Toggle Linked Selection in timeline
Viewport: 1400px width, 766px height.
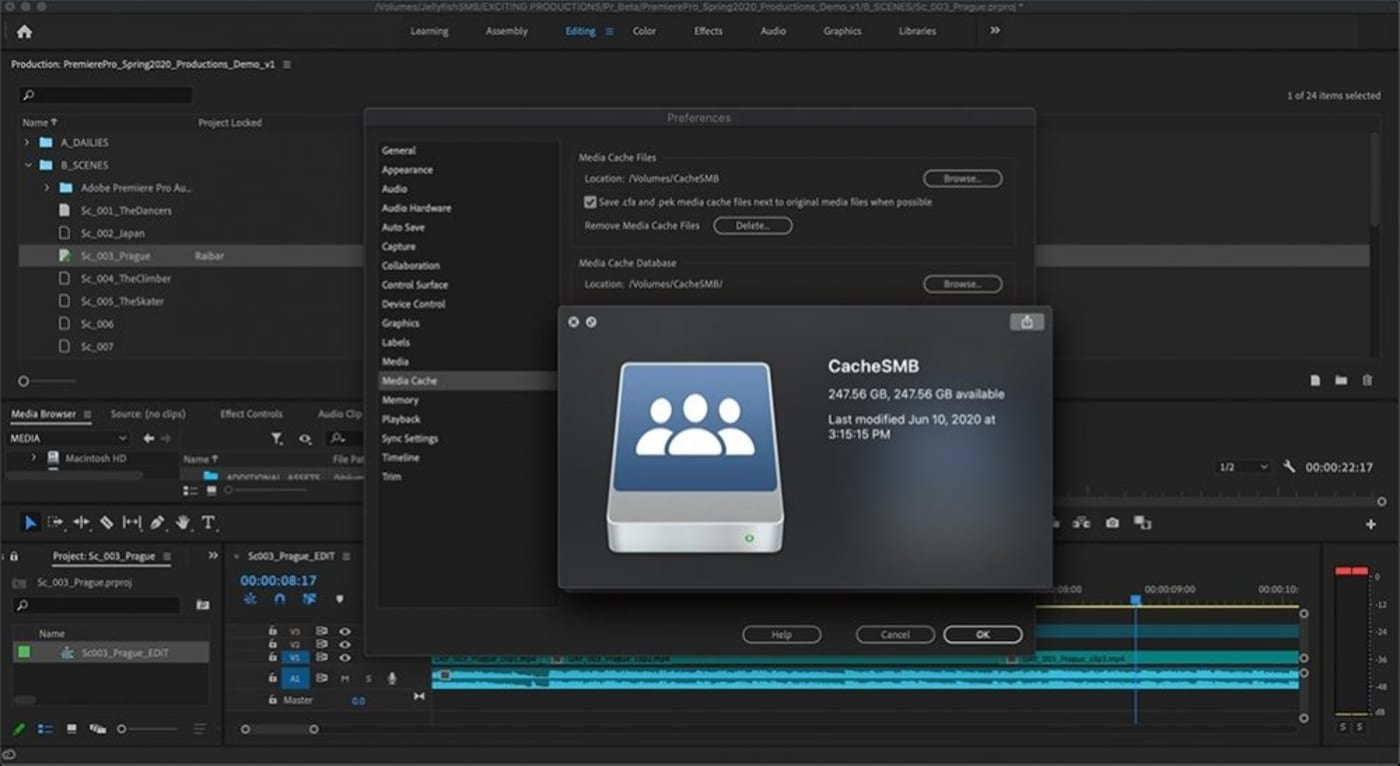[309, 599]
